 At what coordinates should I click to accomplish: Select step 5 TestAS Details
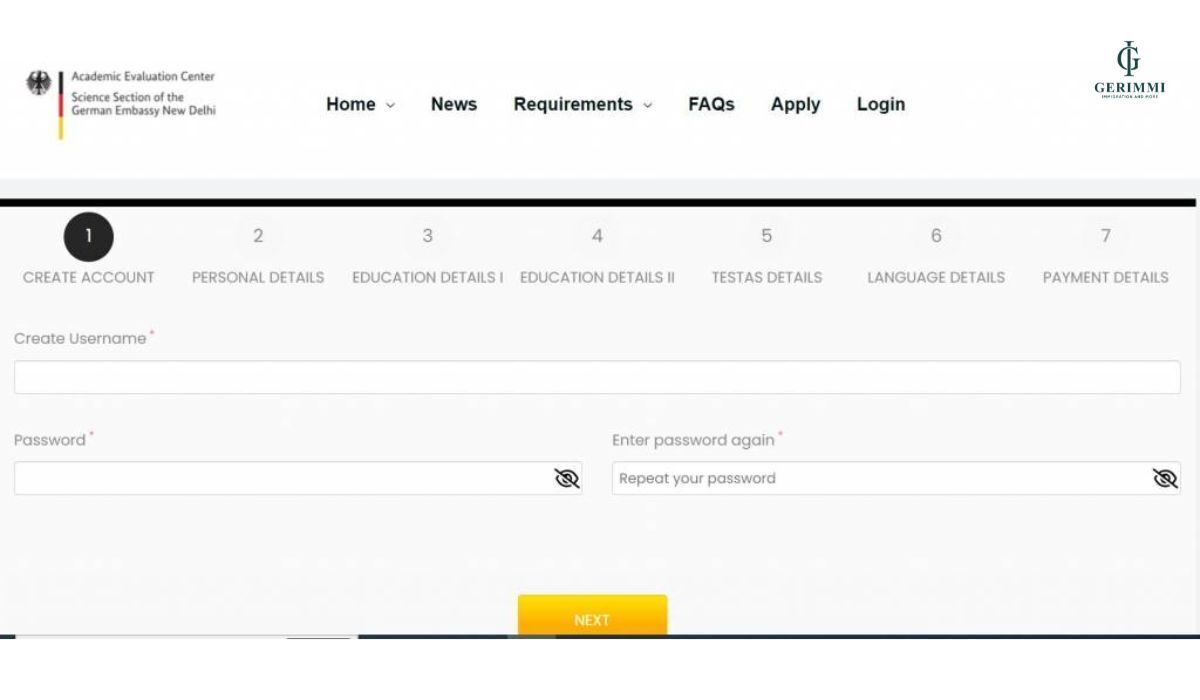[766, 237]
